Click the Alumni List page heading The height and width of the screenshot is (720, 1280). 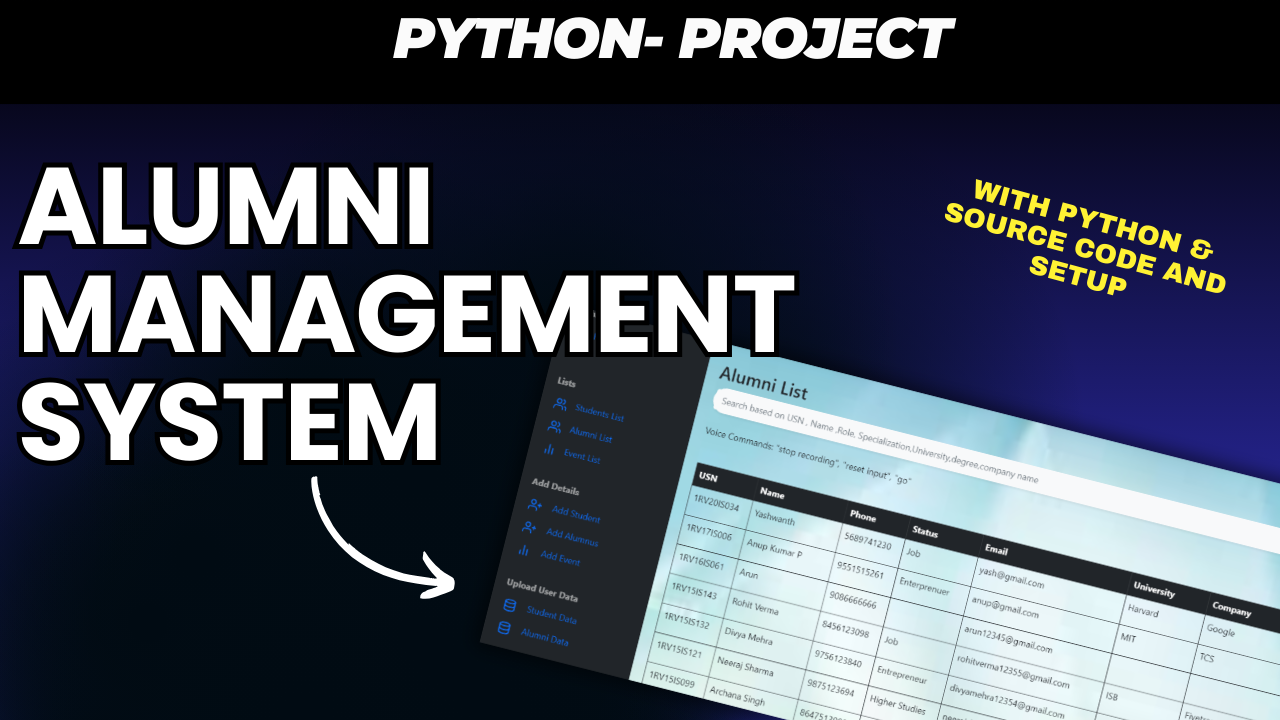coord(763,383)
